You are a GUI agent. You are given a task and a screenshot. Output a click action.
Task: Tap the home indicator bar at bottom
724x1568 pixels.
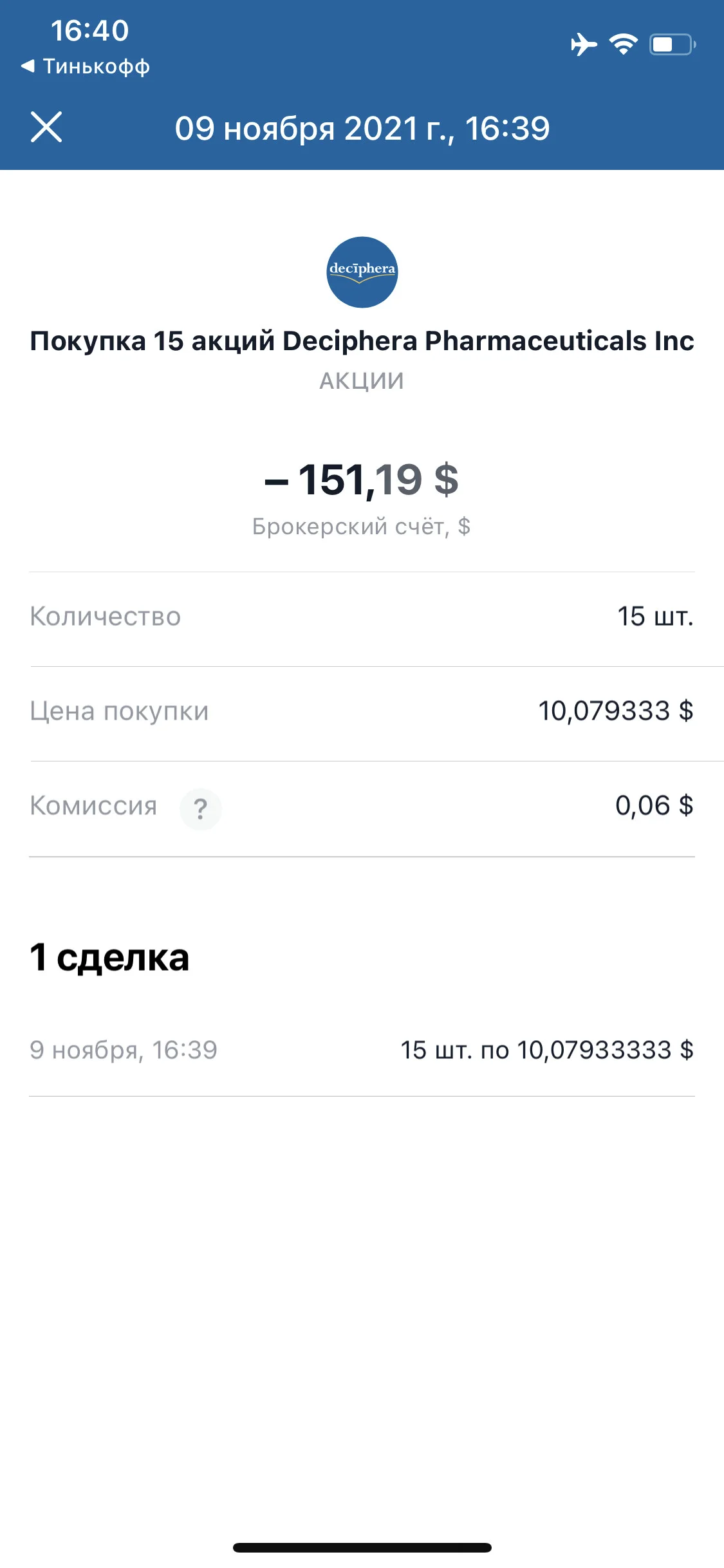pyautogui.click(x=362, y=1547)
